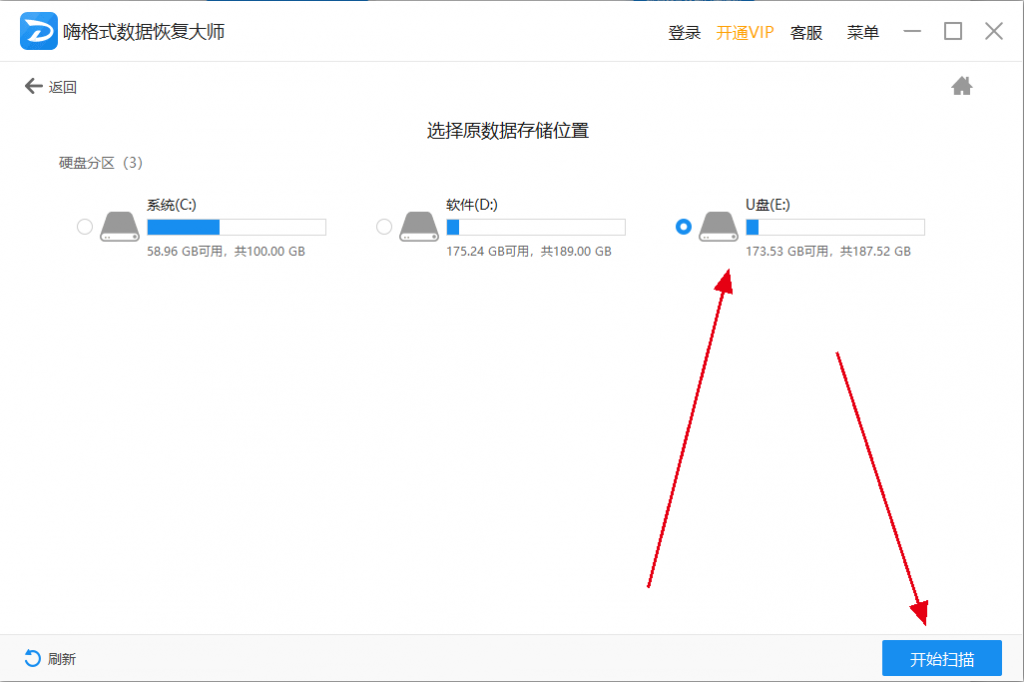Select the 系统(C:) radio button
Screen dimensions: 1024x682
click(x=85, y=227)
